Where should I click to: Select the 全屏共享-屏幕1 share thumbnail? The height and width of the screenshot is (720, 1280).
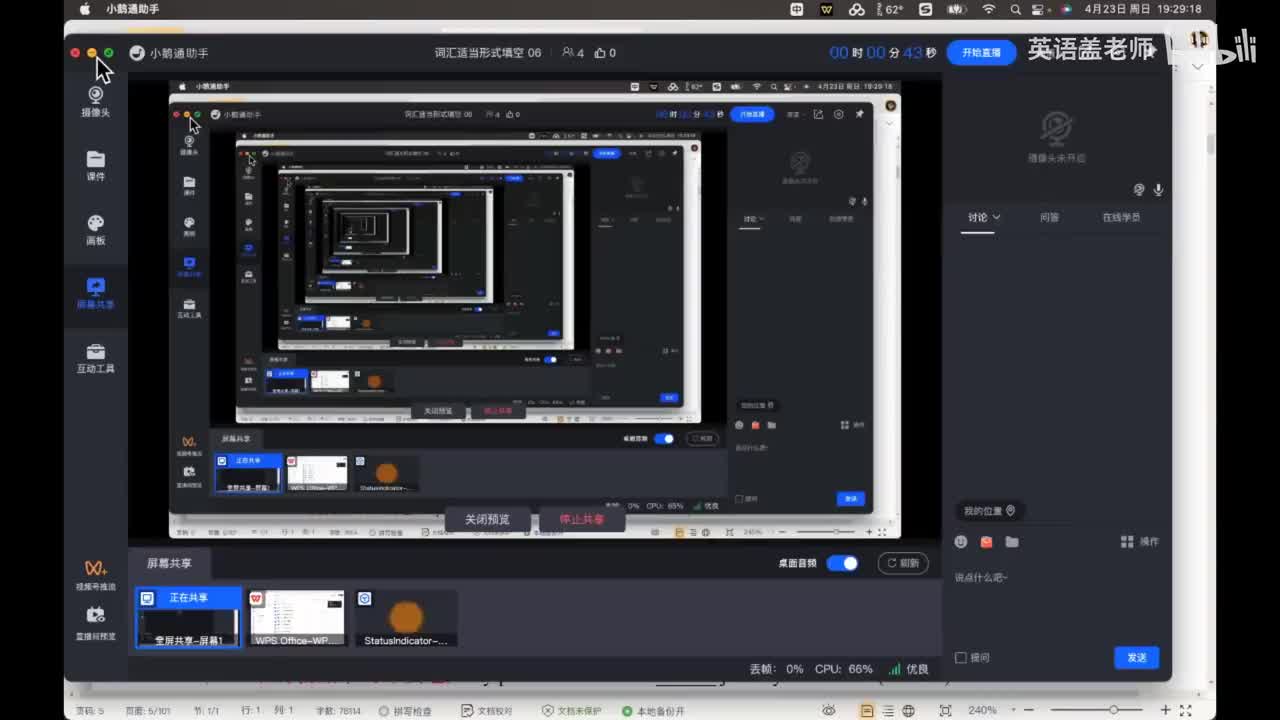pos(188,618)
